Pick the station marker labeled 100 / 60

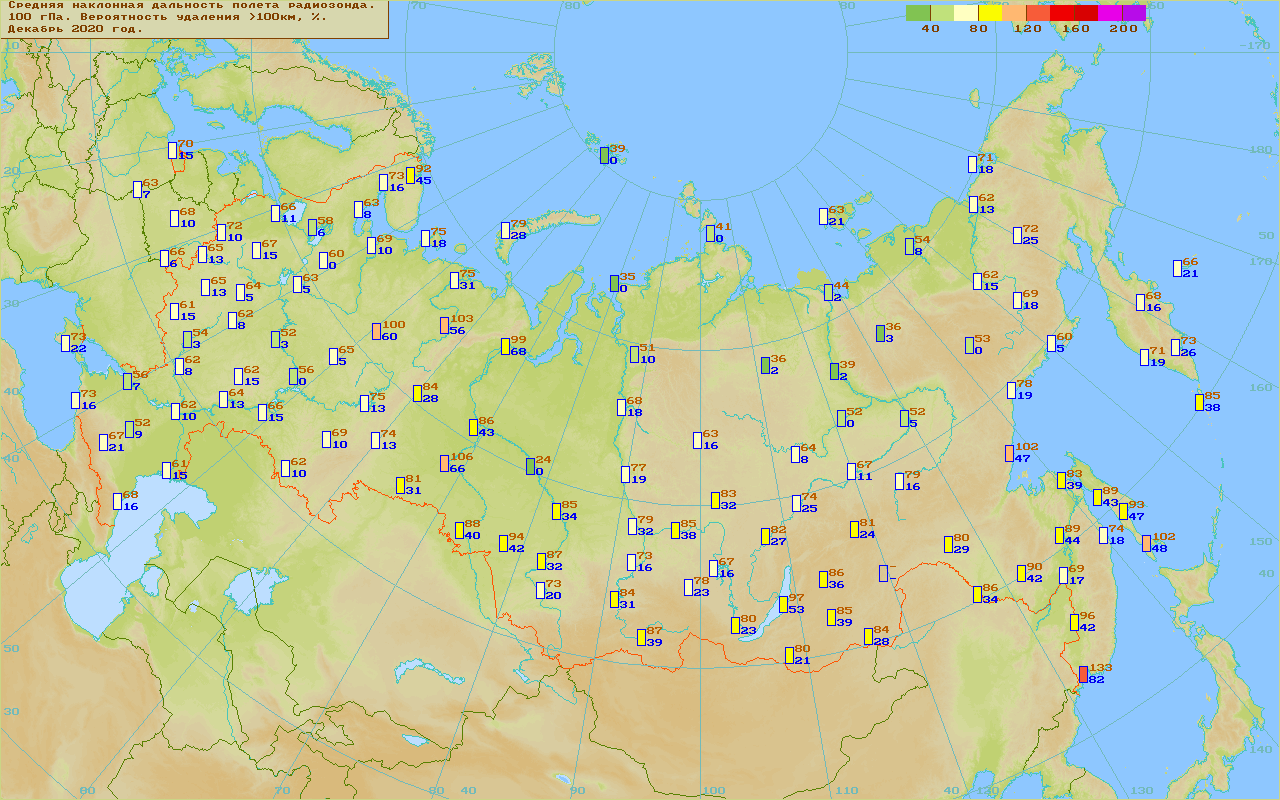[377, 331]
